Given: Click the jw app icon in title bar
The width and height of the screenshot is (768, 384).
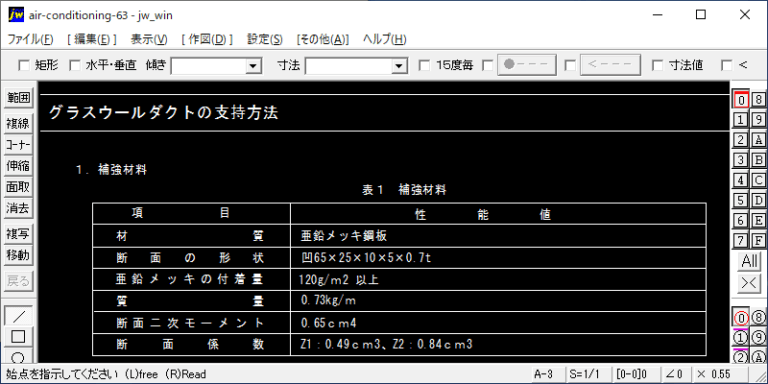Looking at the screenshot, I should (16, 15).
